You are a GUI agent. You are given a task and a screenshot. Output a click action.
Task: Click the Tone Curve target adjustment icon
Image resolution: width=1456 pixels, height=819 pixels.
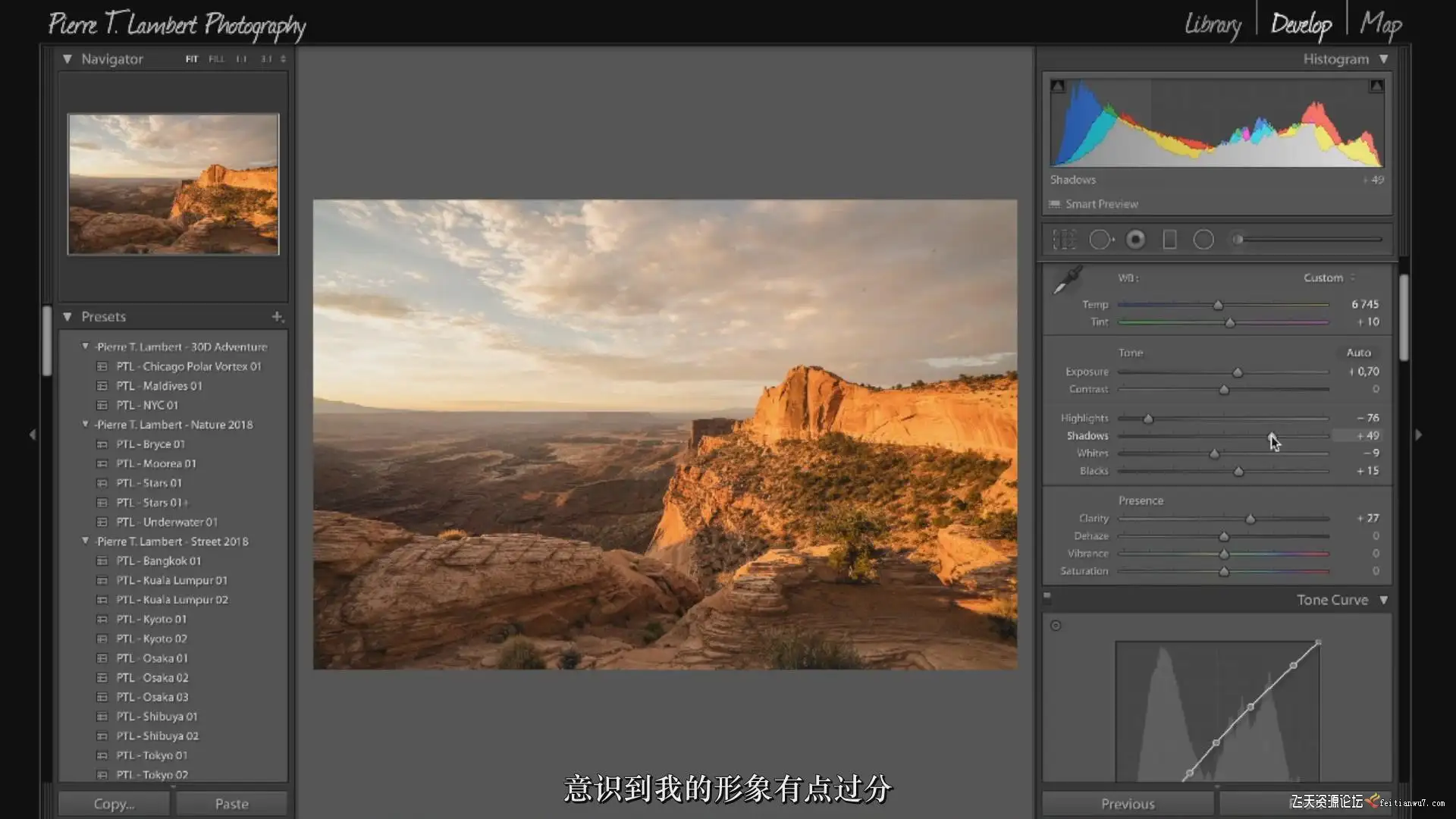(1056, 626)
